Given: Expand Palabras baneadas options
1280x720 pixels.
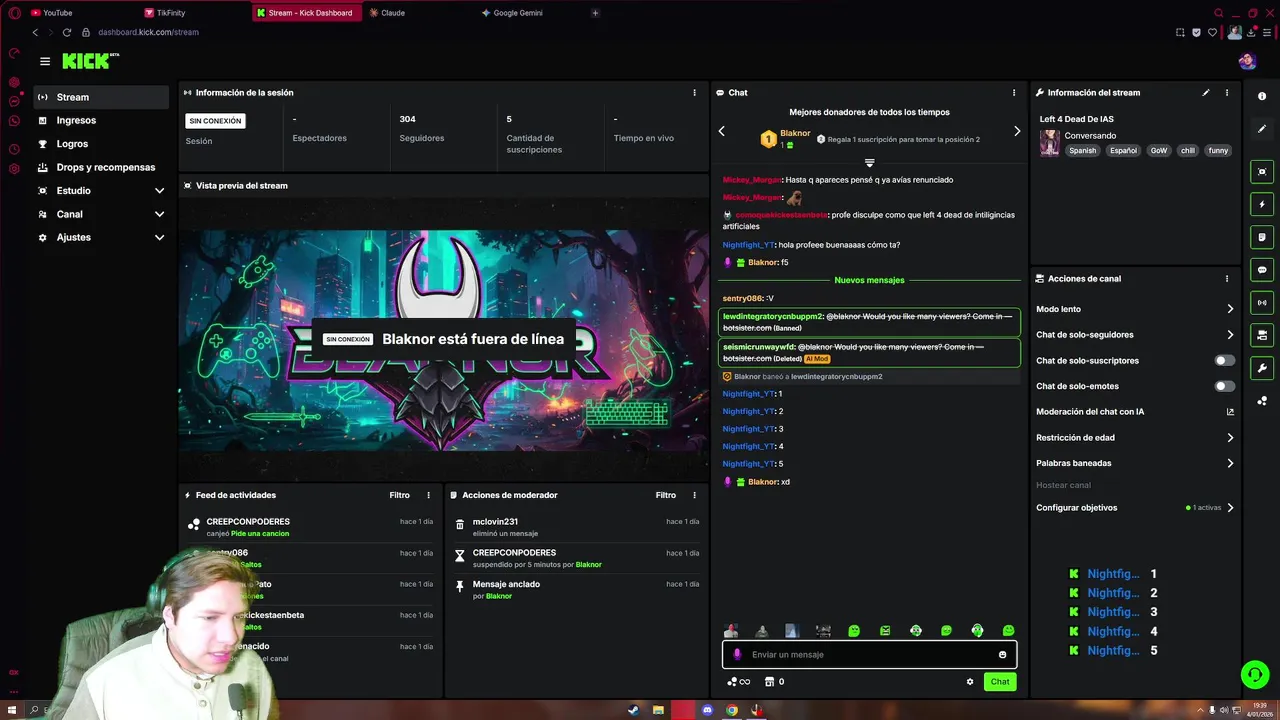Looking at the screenshot, I should tap(1230, 463).
